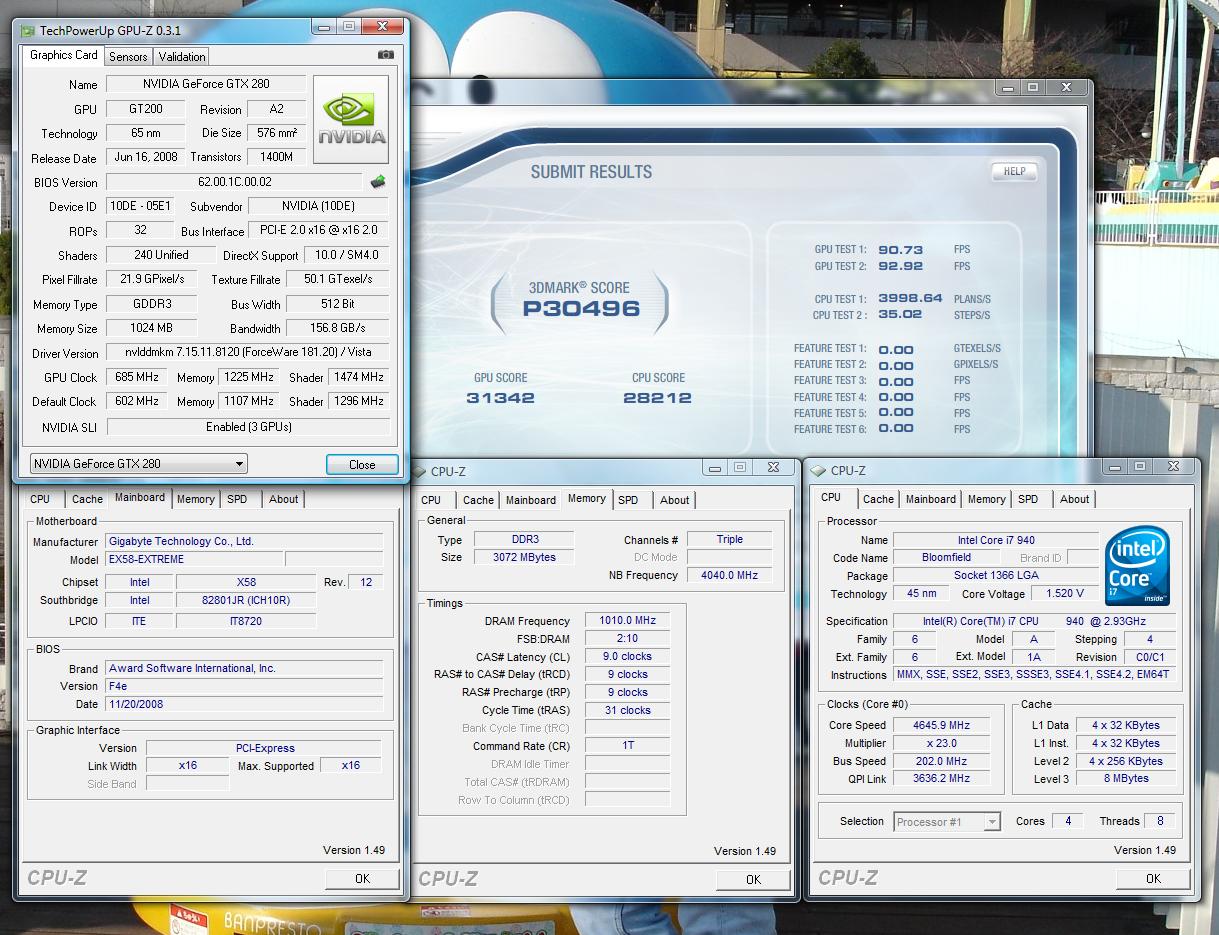Image resolution: width=1219 pixels, height=935 pixels.
Task: Click the CAS# Latency 9.0 clocks value
Action: [x=627, y=657]
